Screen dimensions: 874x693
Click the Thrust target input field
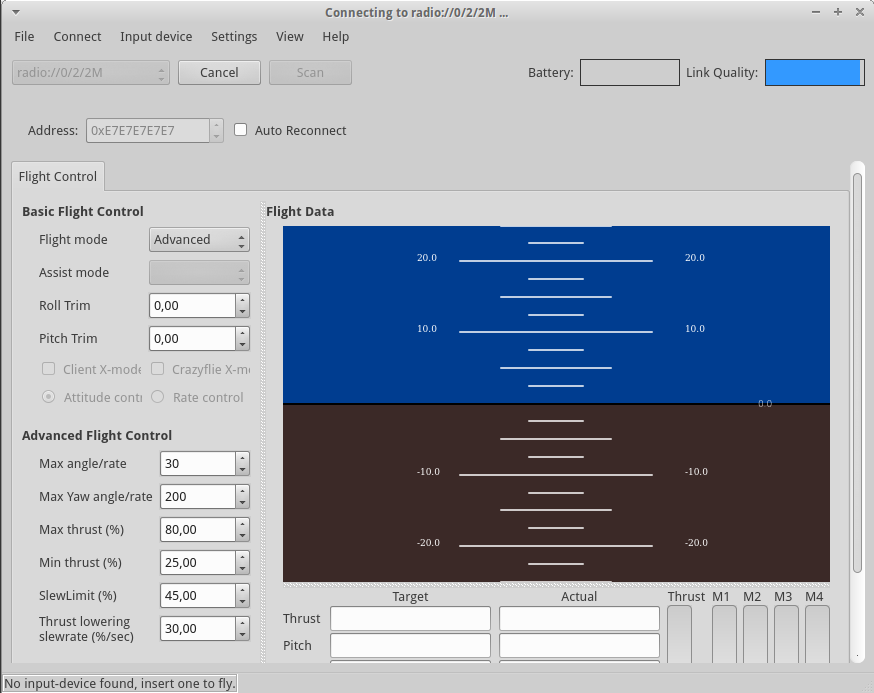pos(410,619)
